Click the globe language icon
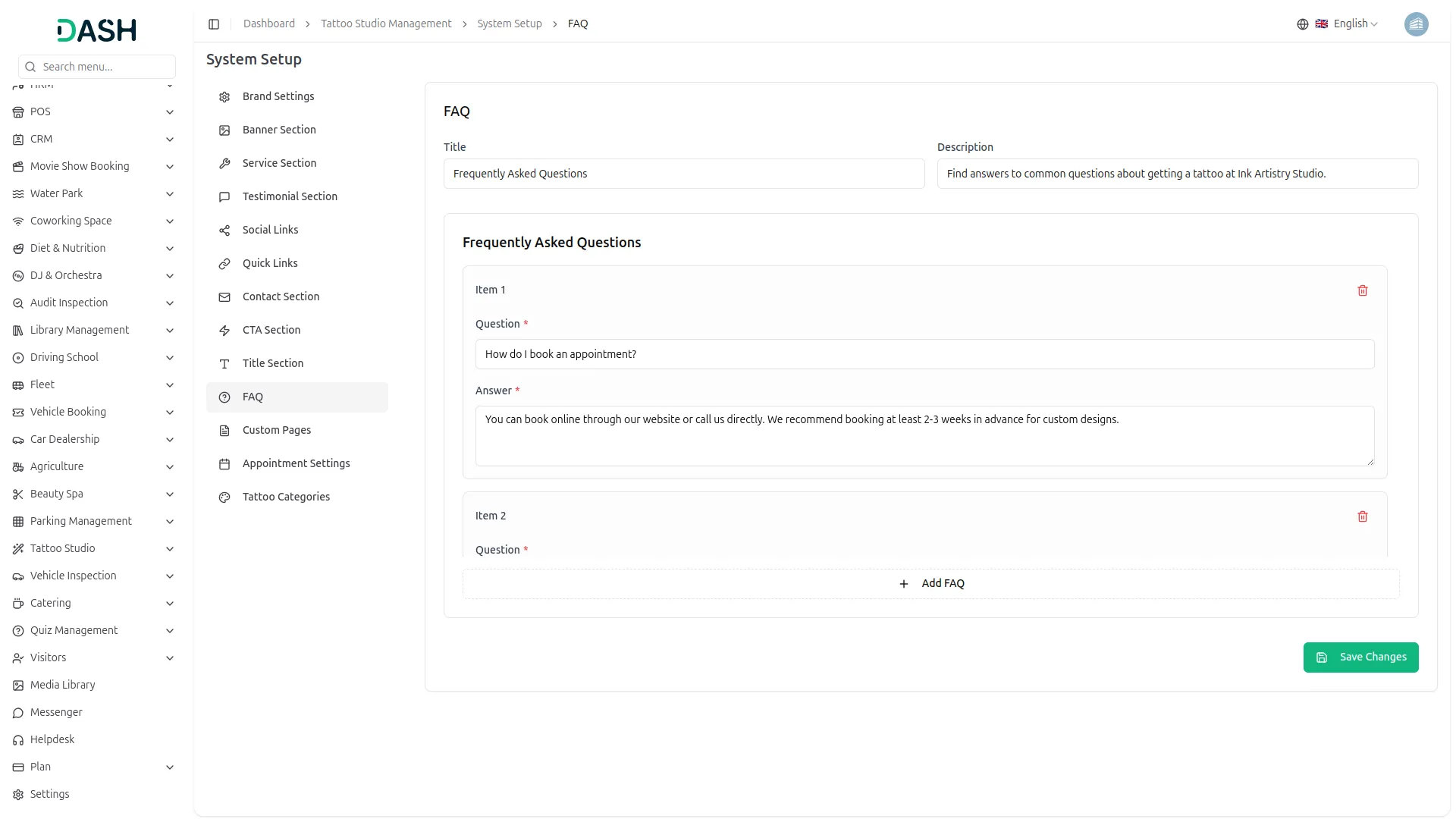This screenshot has height=819, width=1456. click(1302, 24)
